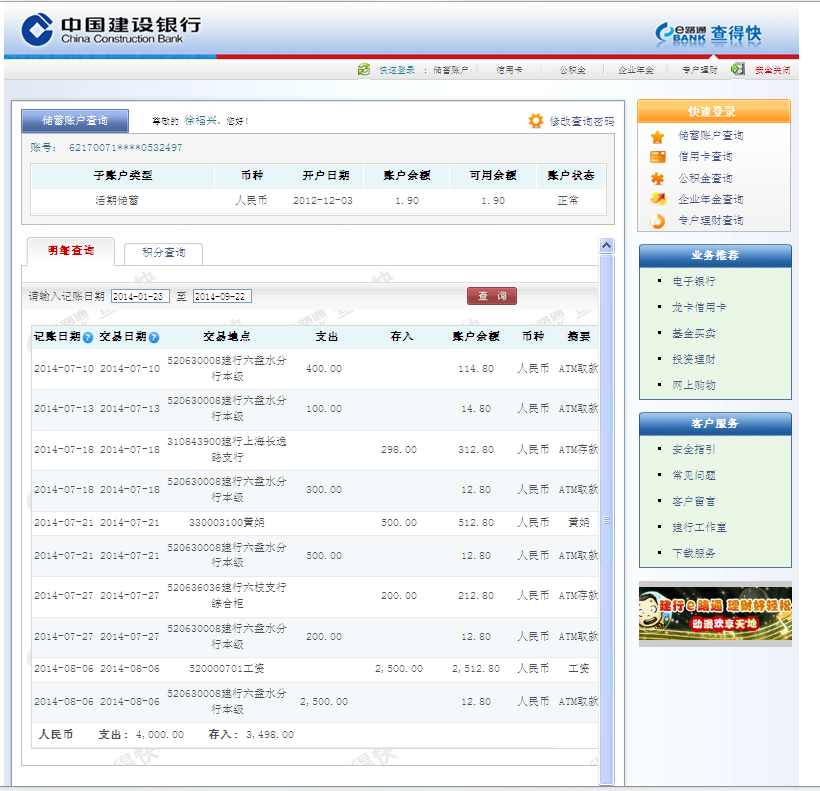Click help icon next to 记账日期 header
This screenshot has width=820, height=791.
pyautogui.click(x=88, y=337)
